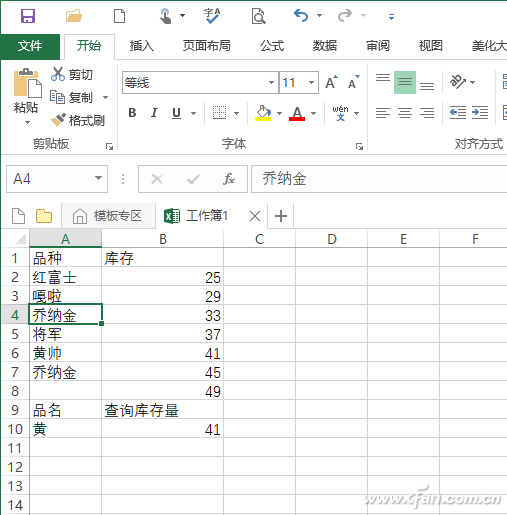The image size is (507, 515).
Task: Click the 粘贴 paste clipboard icon
Action: tap(27, 83)
